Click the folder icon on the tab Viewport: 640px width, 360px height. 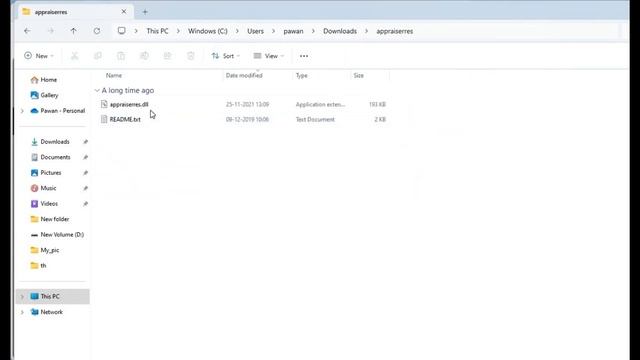(26, 12)
